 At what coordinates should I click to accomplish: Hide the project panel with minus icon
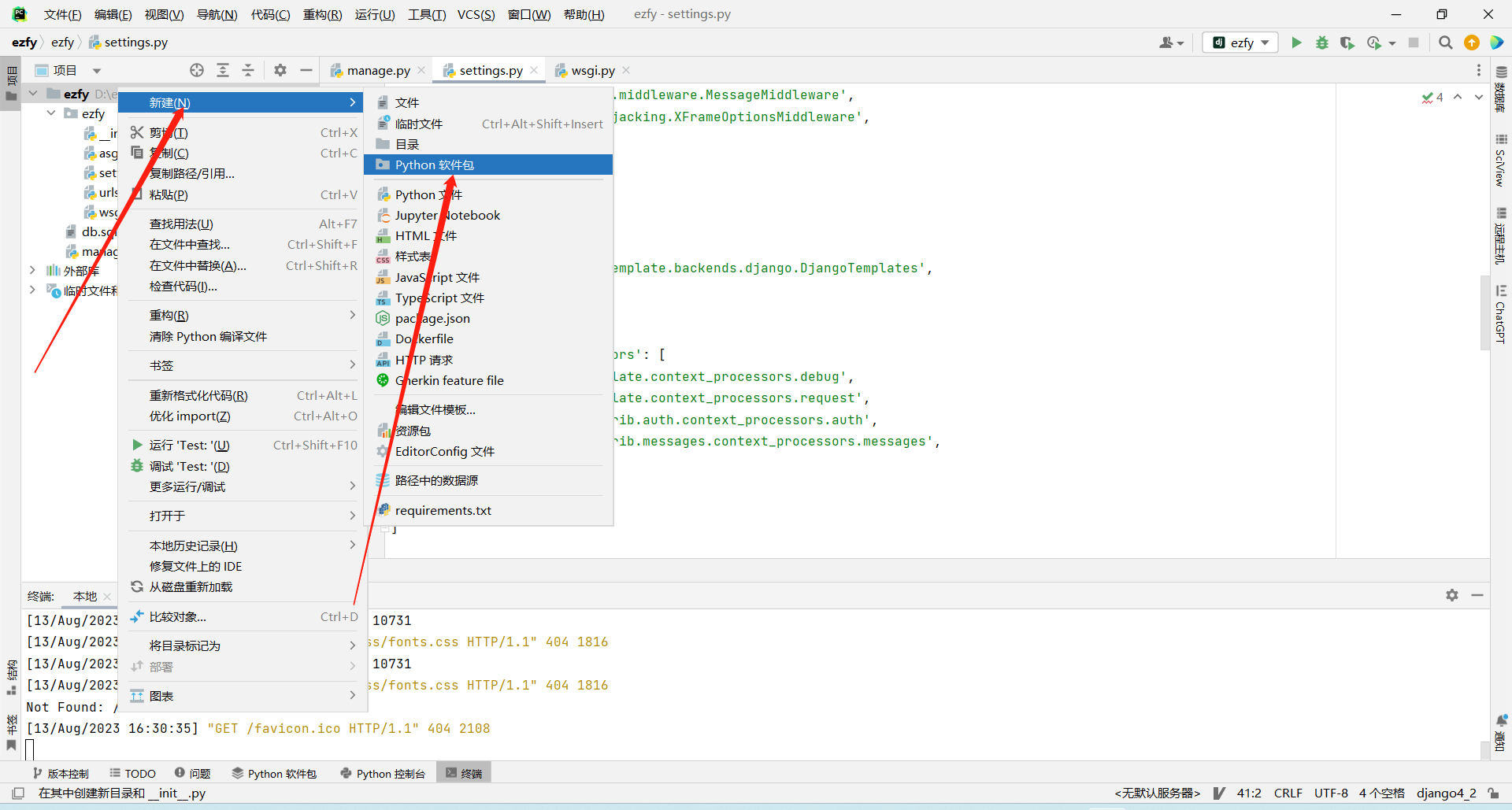(306, 70)
